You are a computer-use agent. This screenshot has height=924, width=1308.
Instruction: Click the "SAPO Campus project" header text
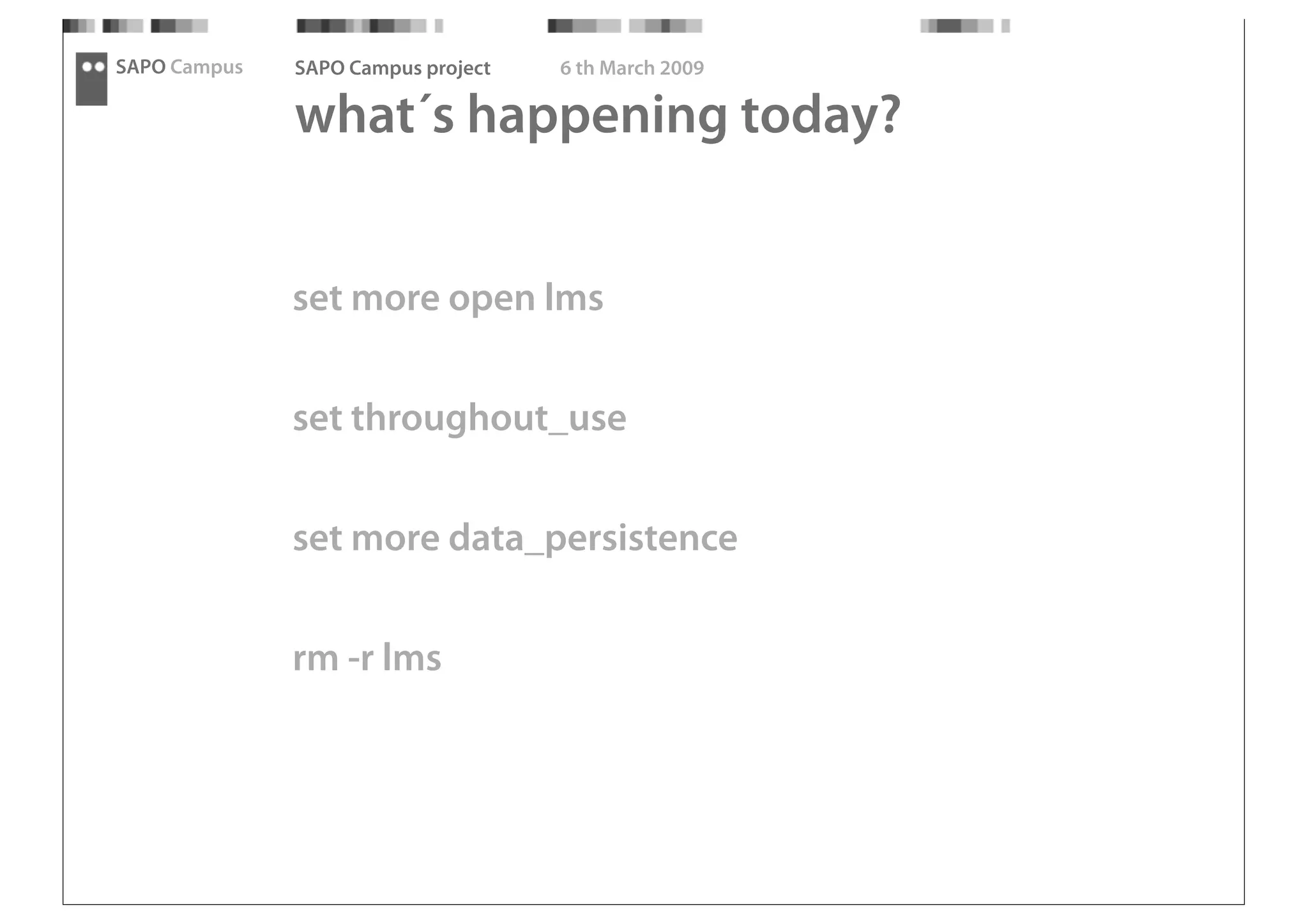392,68
